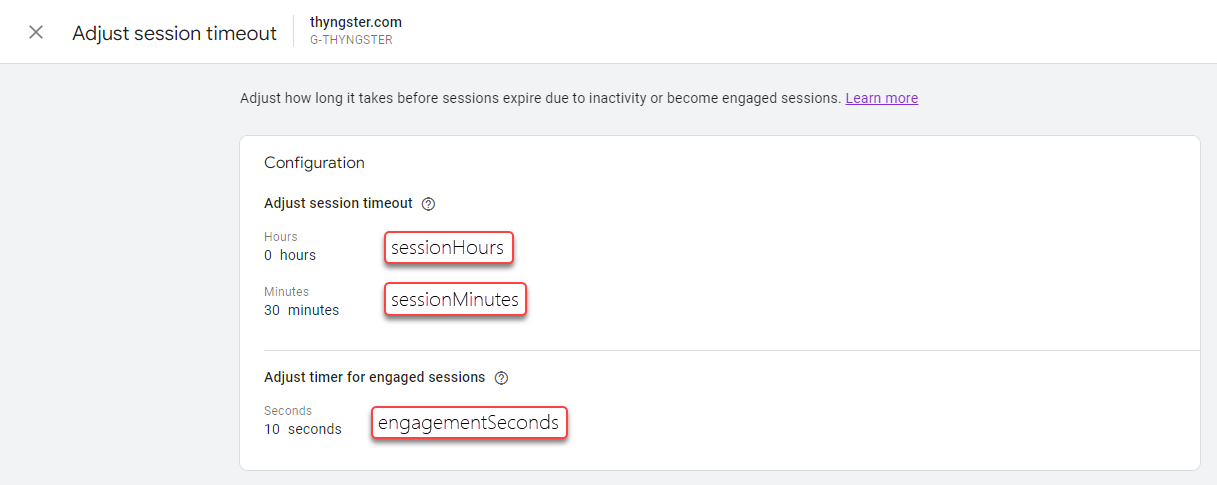Screen dimensions: 1217x485
Task: Click the Minutes field label
Action: pos(286,292)
